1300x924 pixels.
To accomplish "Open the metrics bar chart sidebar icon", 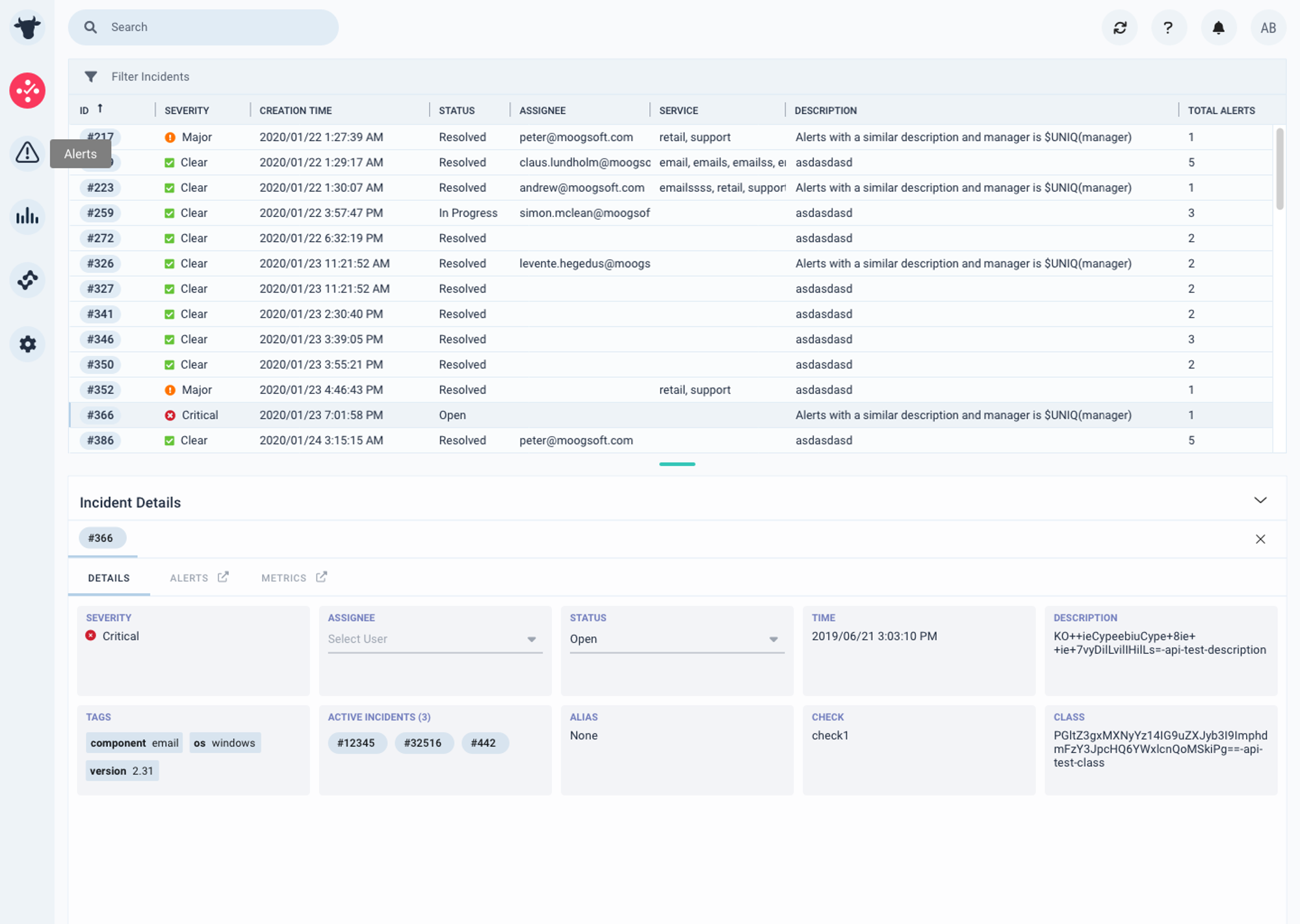I will point(27,216).
